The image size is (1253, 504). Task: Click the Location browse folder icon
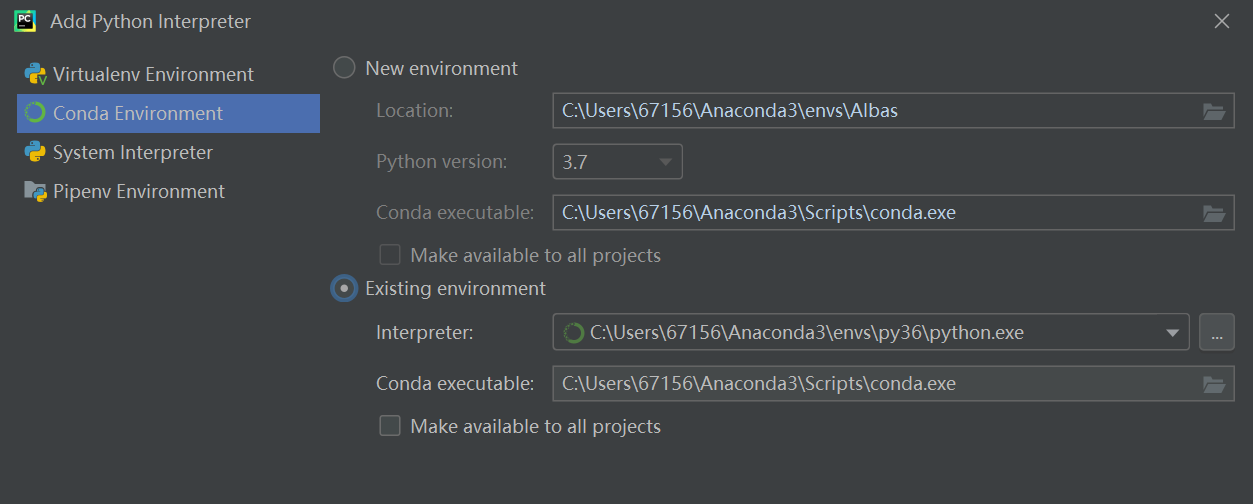[x=1214, y=111]
